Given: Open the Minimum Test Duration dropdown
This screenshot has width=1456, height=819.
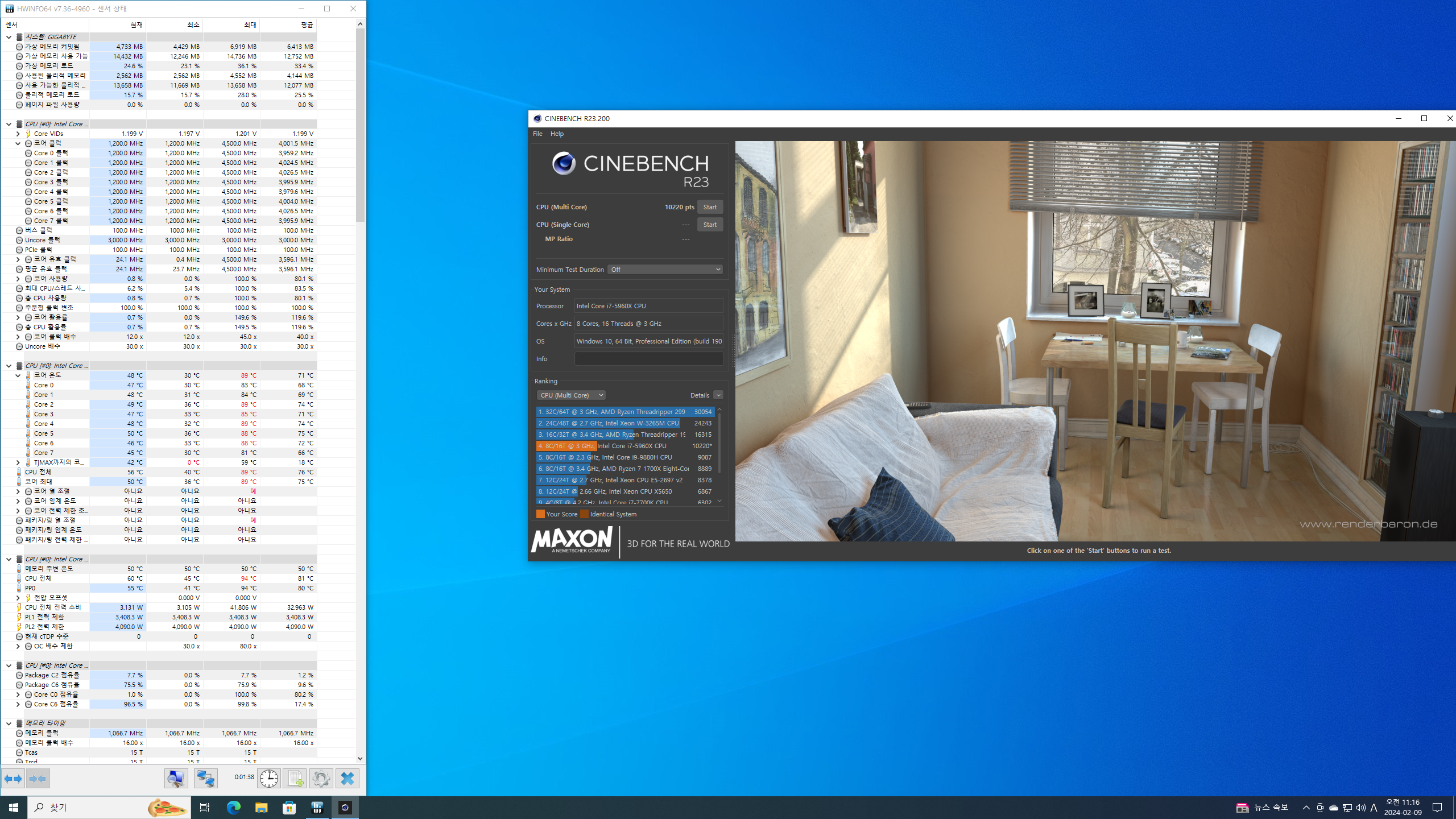Looking at the screenshot, I should (665, 270).
